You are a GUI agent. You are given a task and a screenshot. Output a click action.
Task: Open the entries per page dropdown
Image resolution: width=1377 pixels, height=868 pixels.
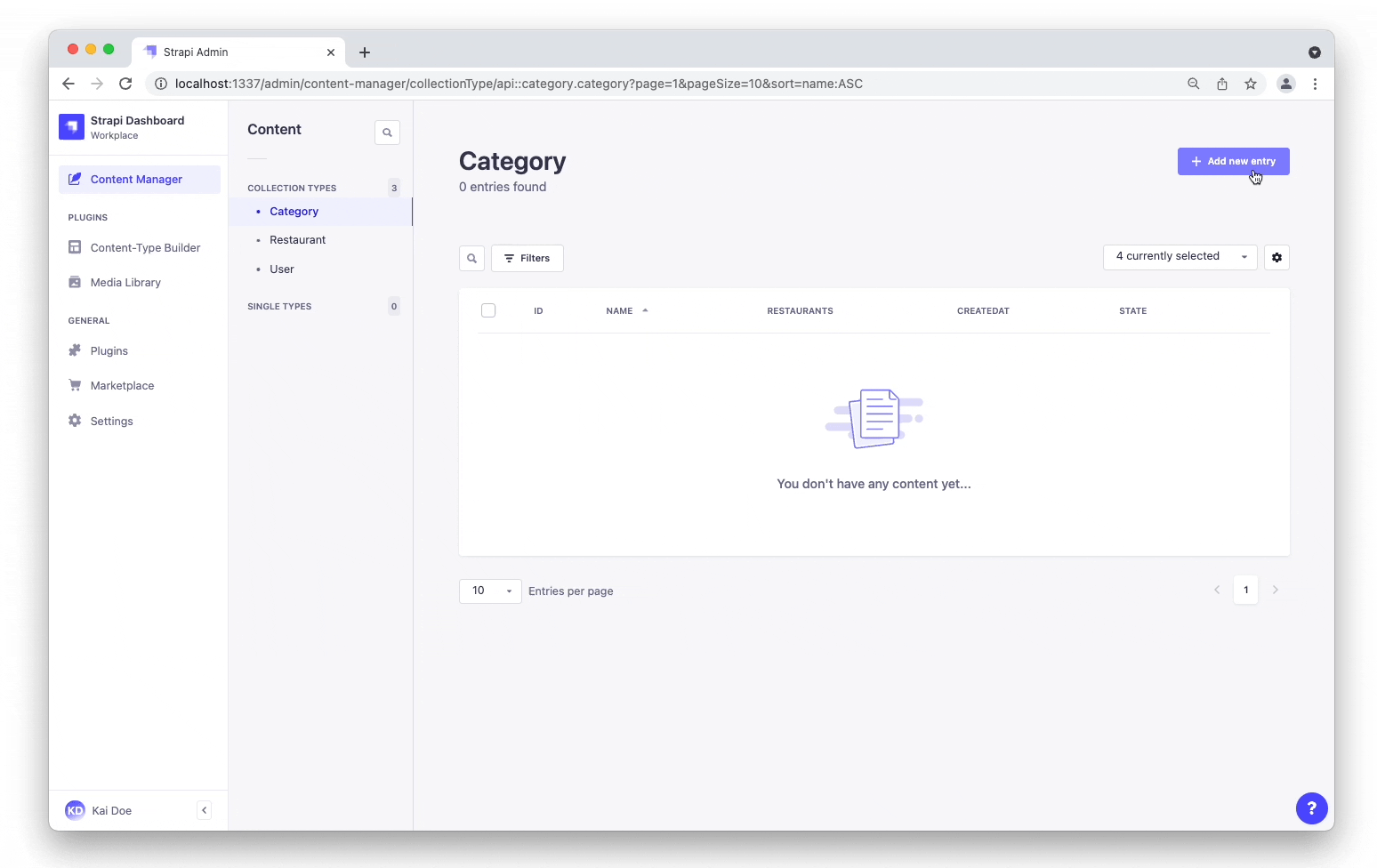pyautogui.click(x=489, y=591)
